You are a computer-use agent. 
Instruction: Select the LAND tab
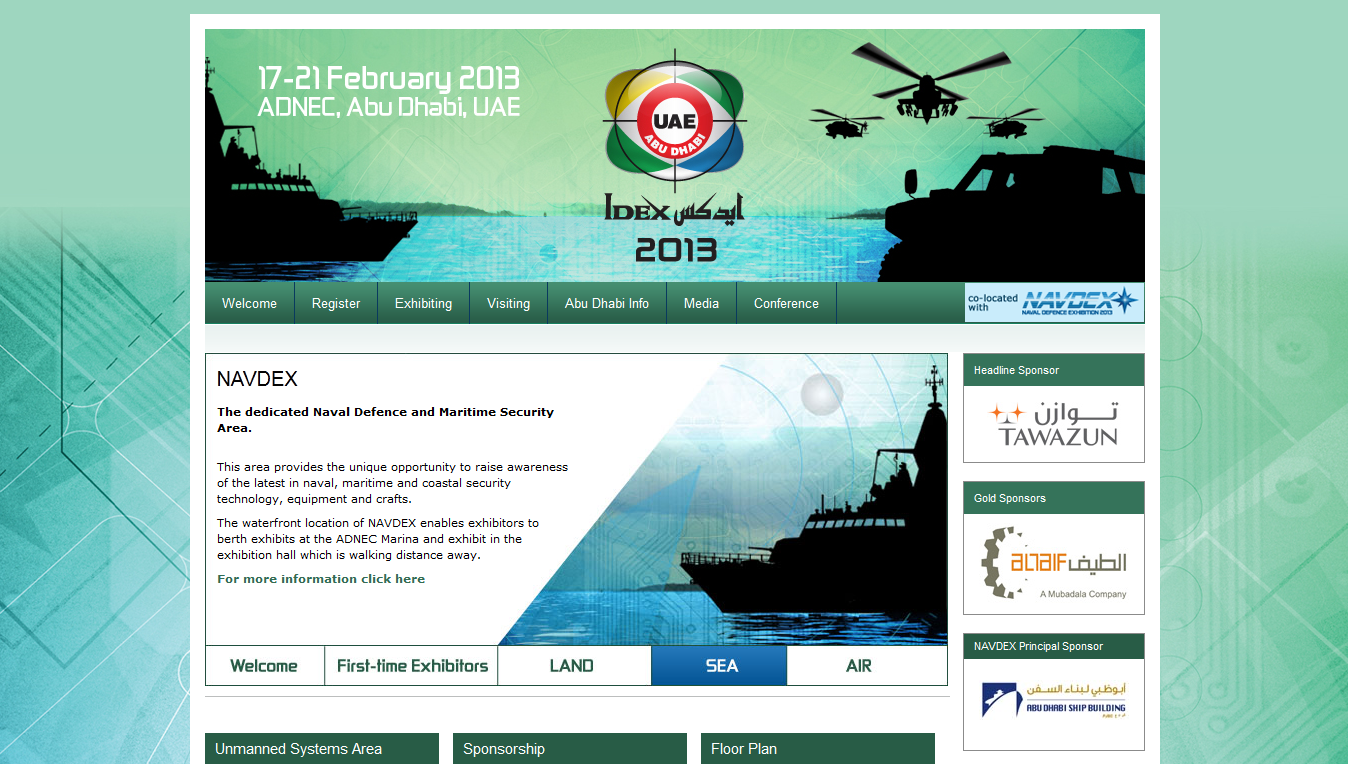pos(572,666)
